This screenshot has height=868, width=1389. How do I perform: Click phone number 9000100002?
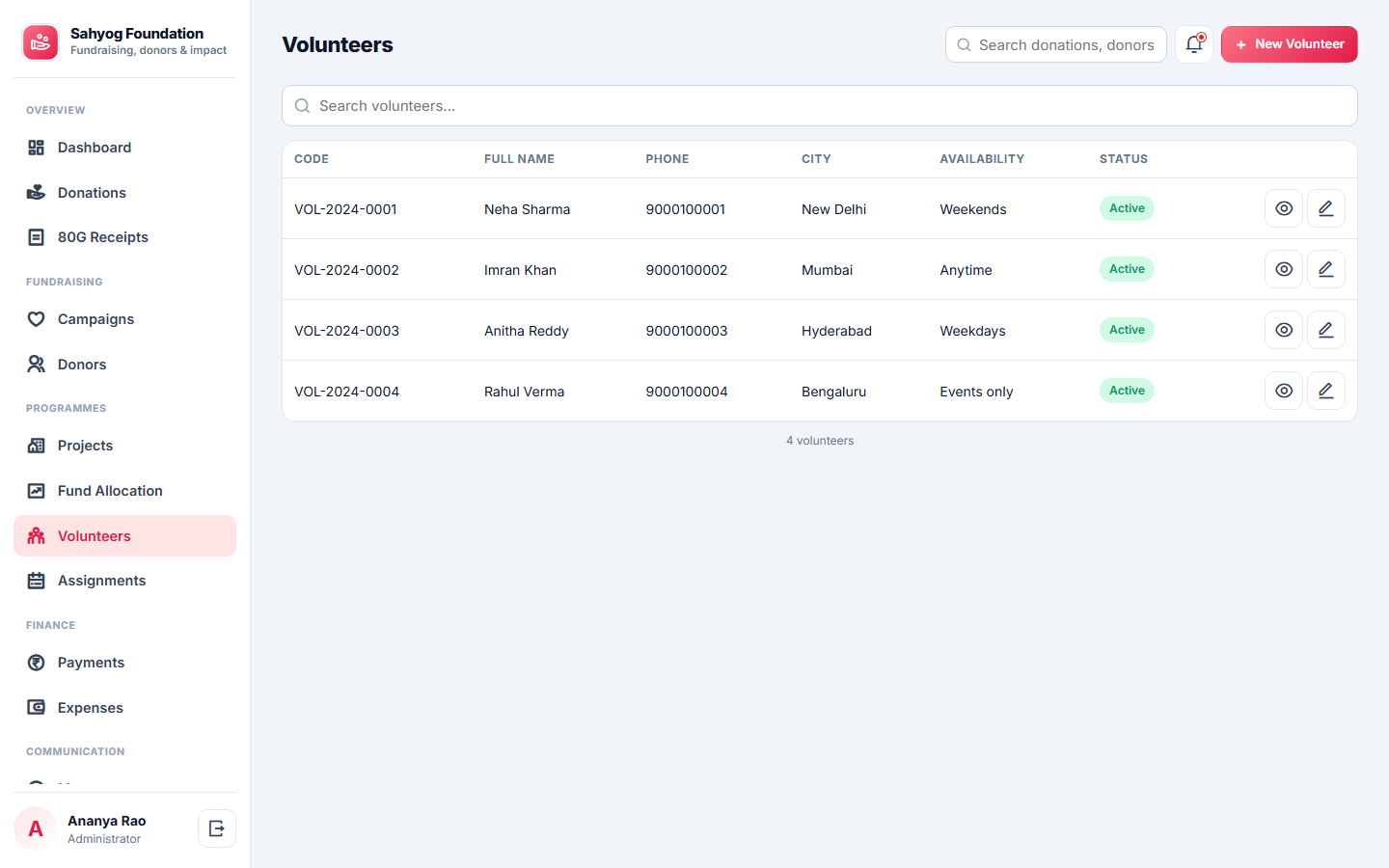click(x=687, y=270)
